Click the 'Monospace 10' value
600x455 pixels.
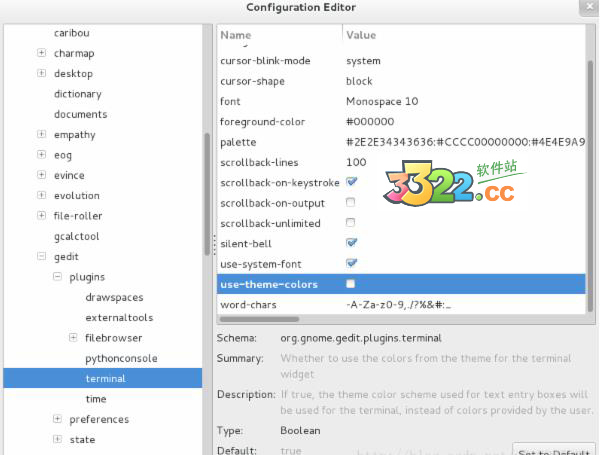pos(382,101)
